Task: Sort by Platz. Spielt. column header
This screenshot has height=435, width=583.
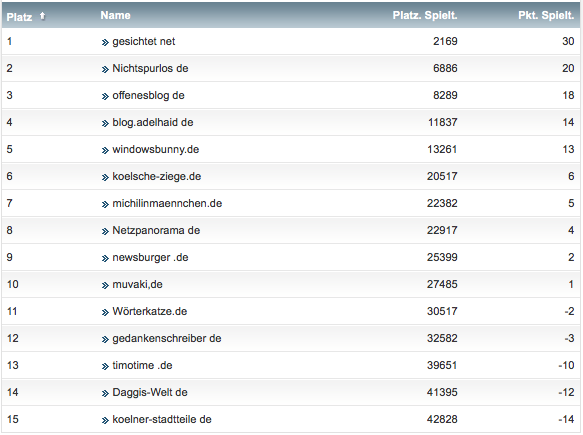Action: coord(425,15)
